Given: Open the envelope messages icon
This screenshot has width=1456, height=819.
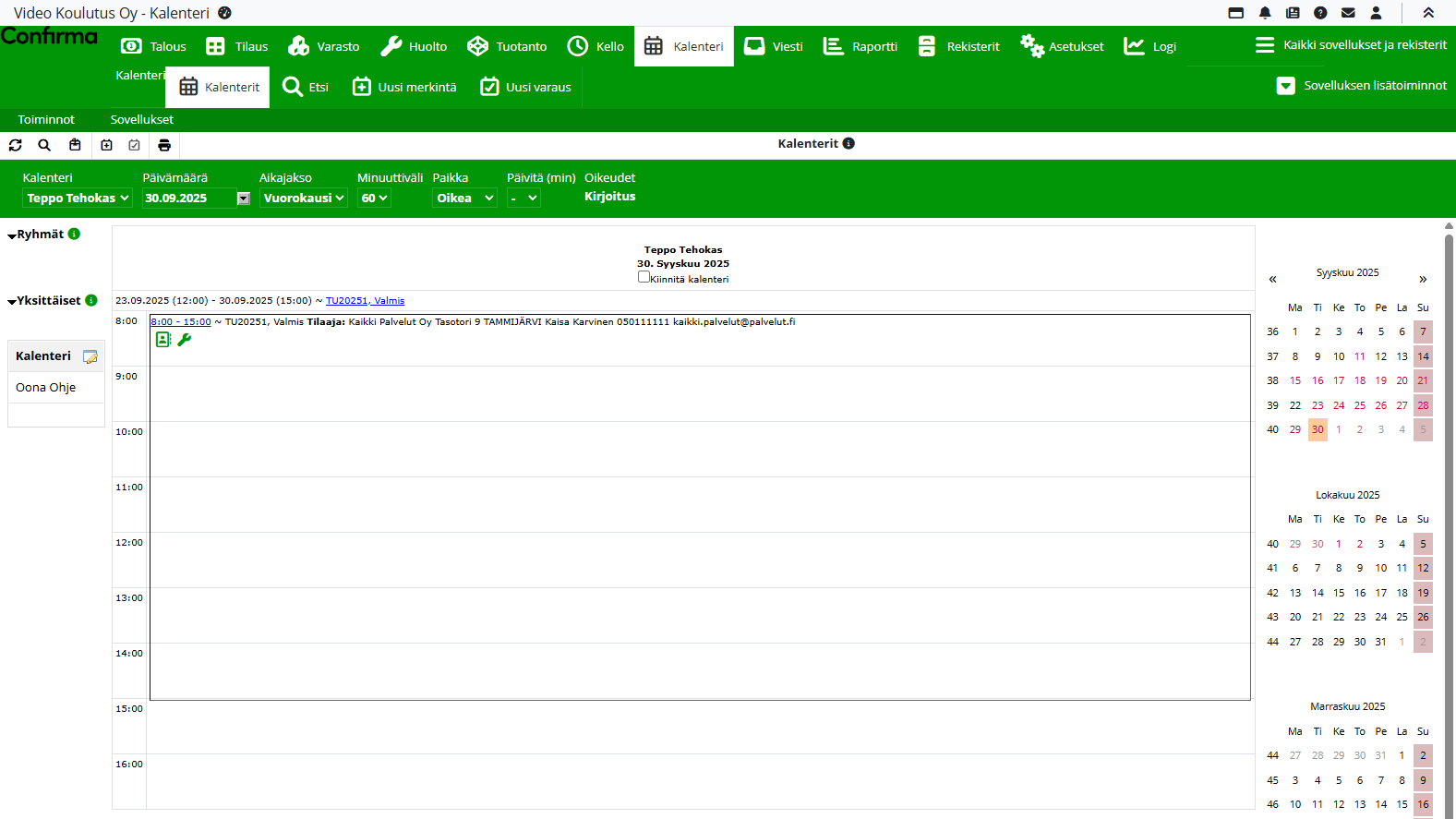Looking at the screenshot, I should [1348, 13].
